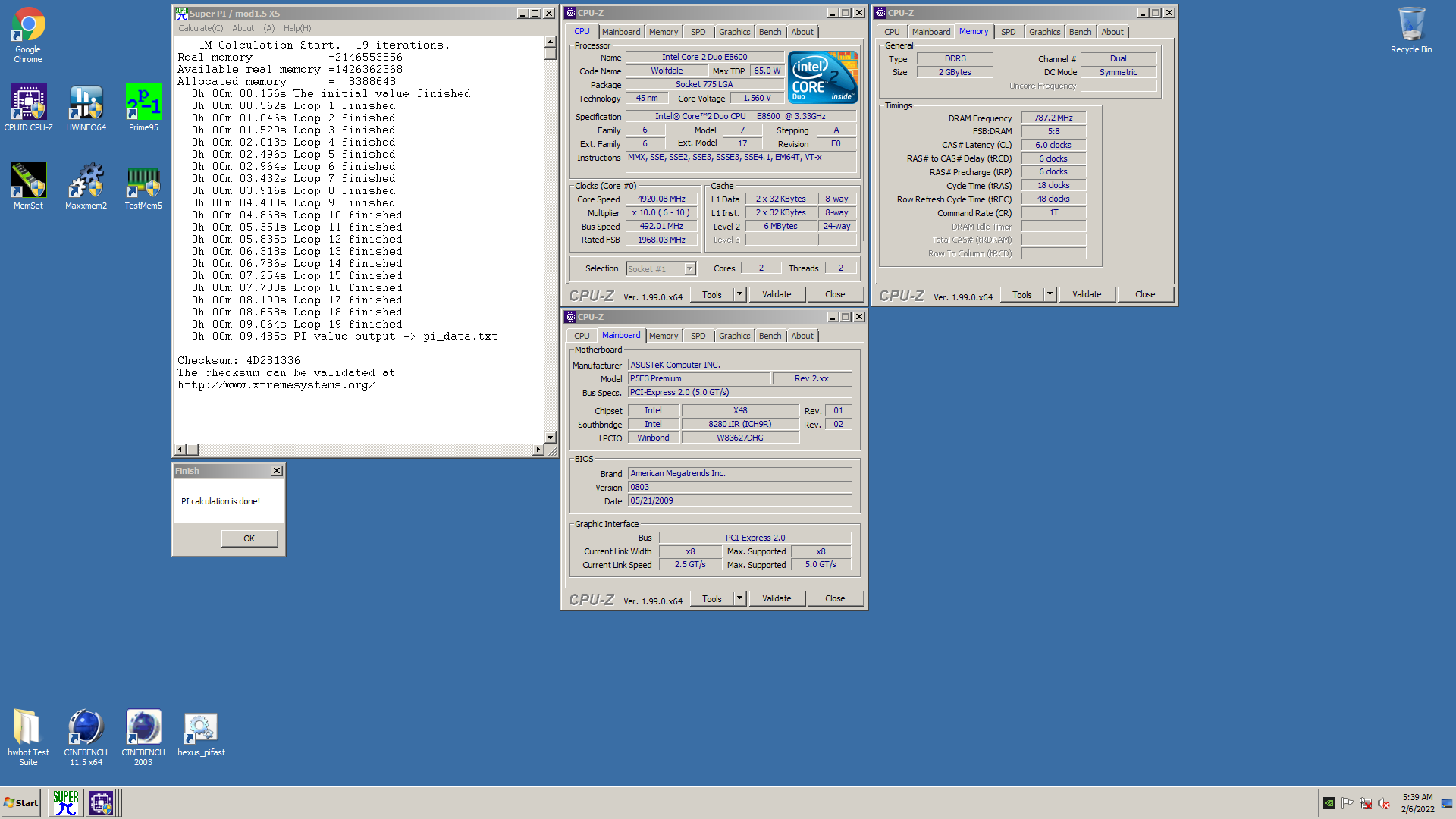Click the volume muted tray icon
The image size is (1456, 819).
pyautogui.click(x=1384, y=803)
